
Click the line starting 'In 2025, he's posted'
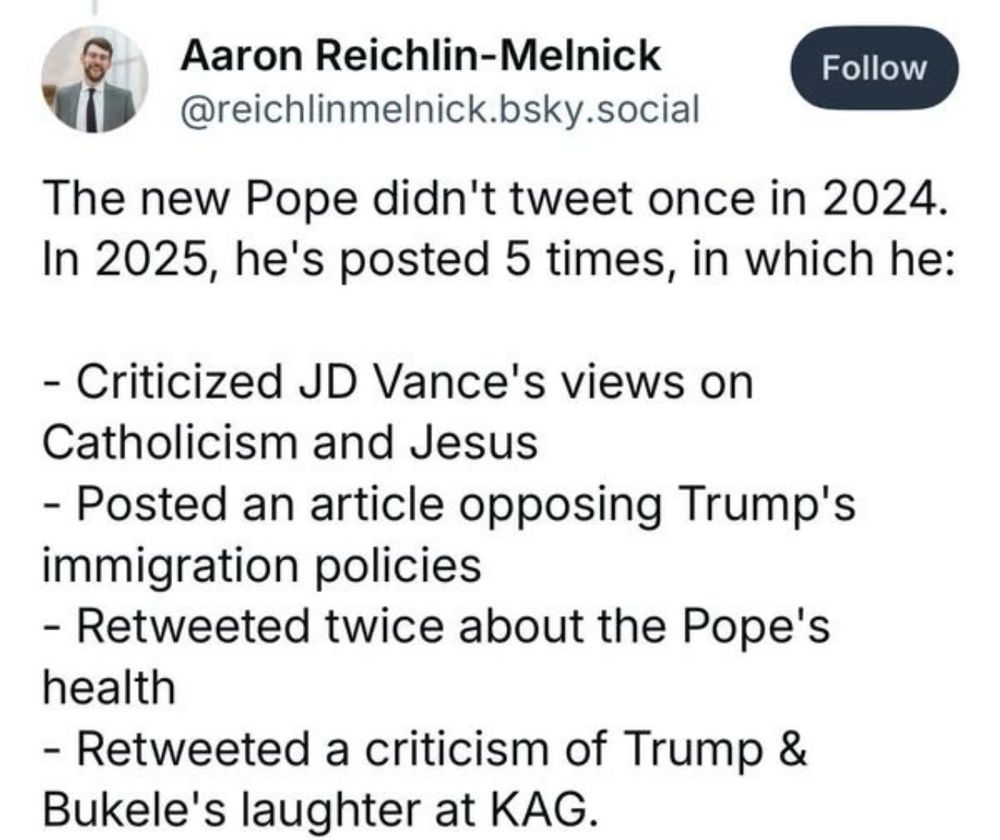(500, 260)
